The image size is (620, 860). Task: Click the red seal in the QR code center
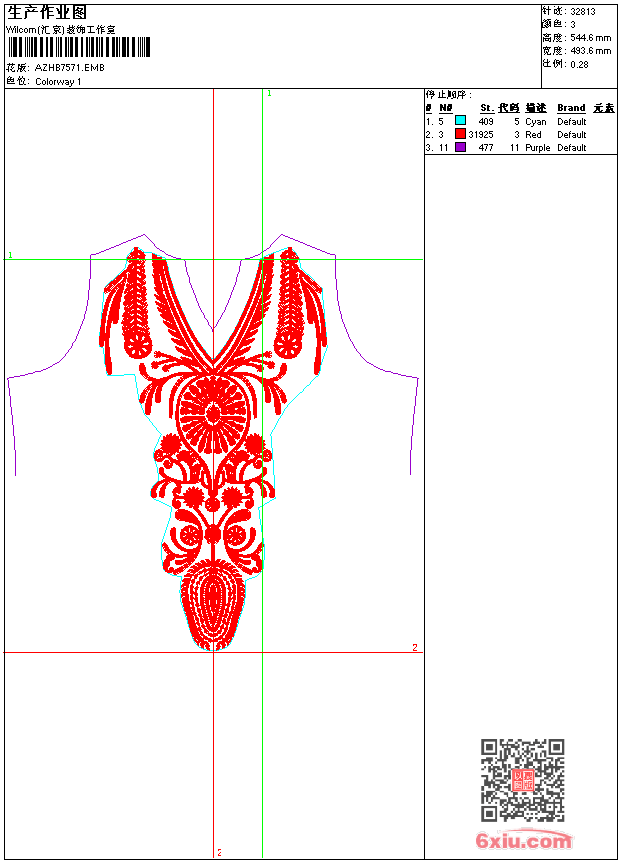tap(522, 781)
